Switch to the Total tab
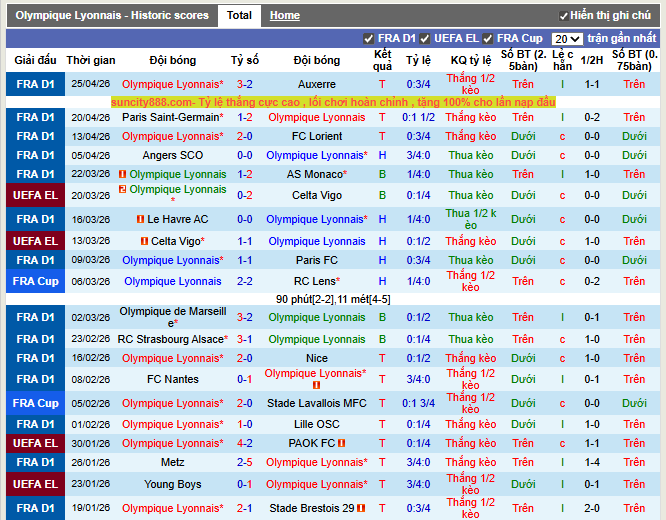 pos(239,16)
